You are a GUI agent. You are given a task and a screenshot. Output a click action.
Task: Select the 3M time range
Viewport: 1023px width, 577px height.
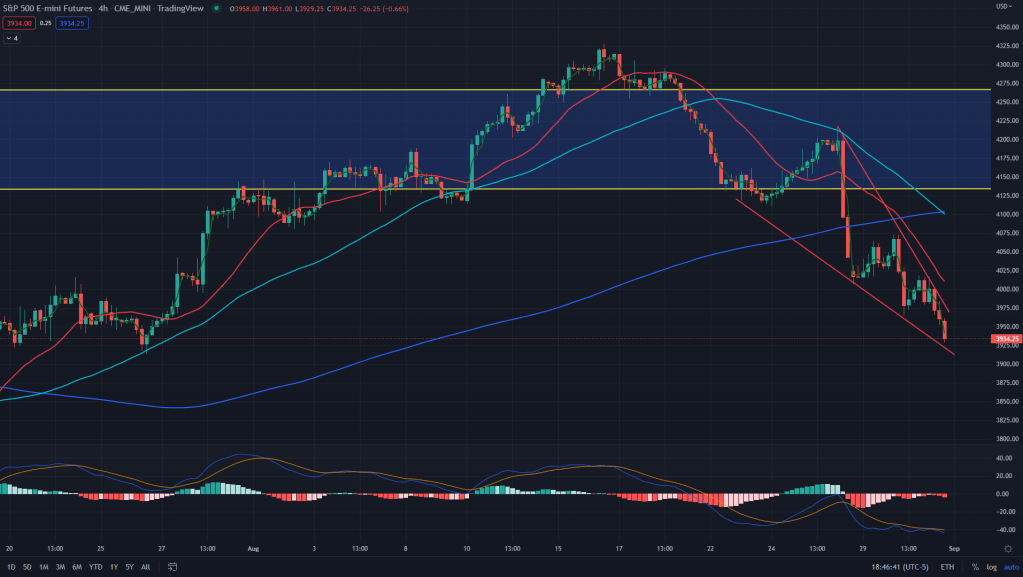pos(59,567)
